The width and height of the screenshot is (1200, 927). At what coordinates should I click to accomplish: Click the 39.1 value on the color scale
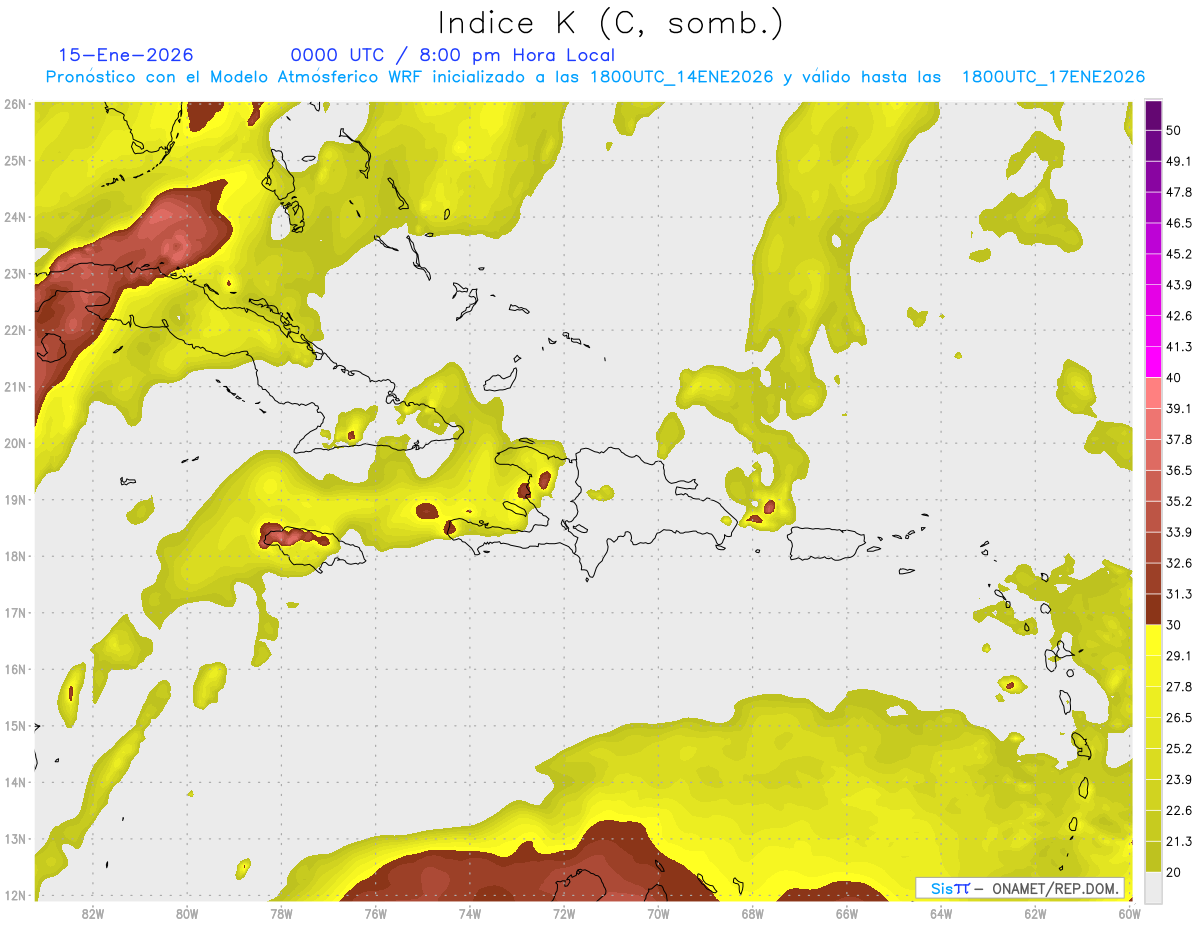(x=1179, y=409)
